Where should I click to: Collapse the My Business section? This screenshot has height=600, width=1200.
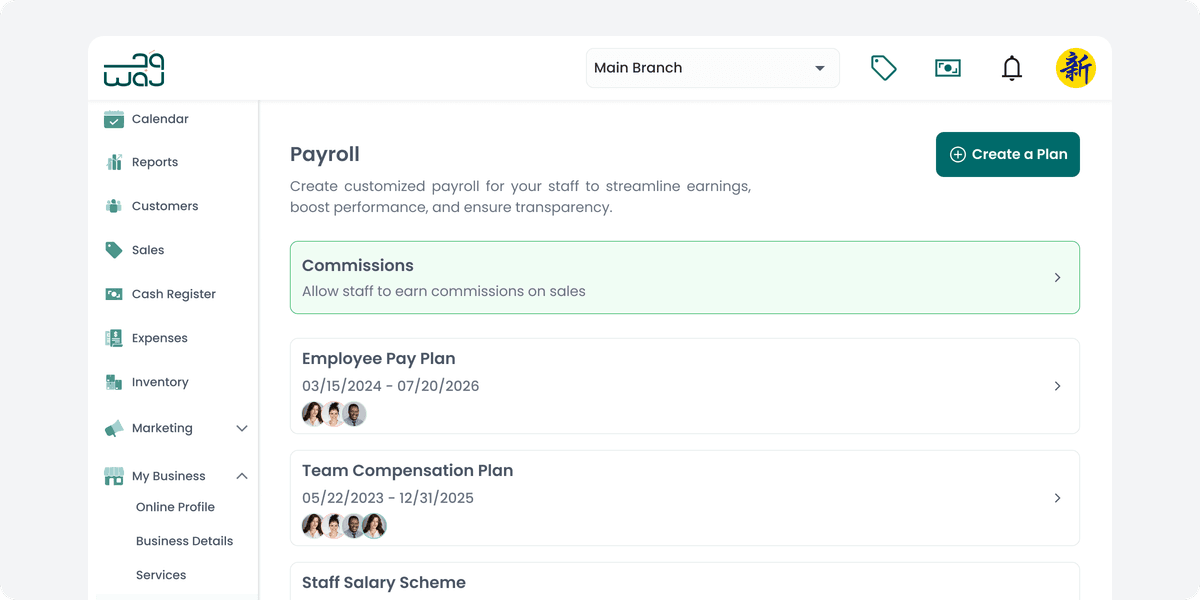click(241, 476)
